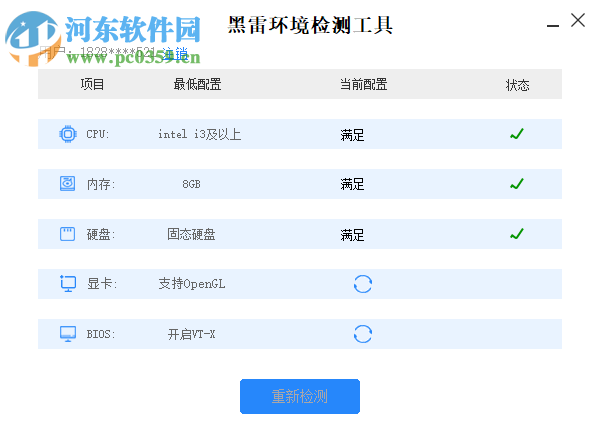This screenshot has height=434, width=600.
Task: Click the hard disk (硬盘) icon
Action: tap(67, 234)
